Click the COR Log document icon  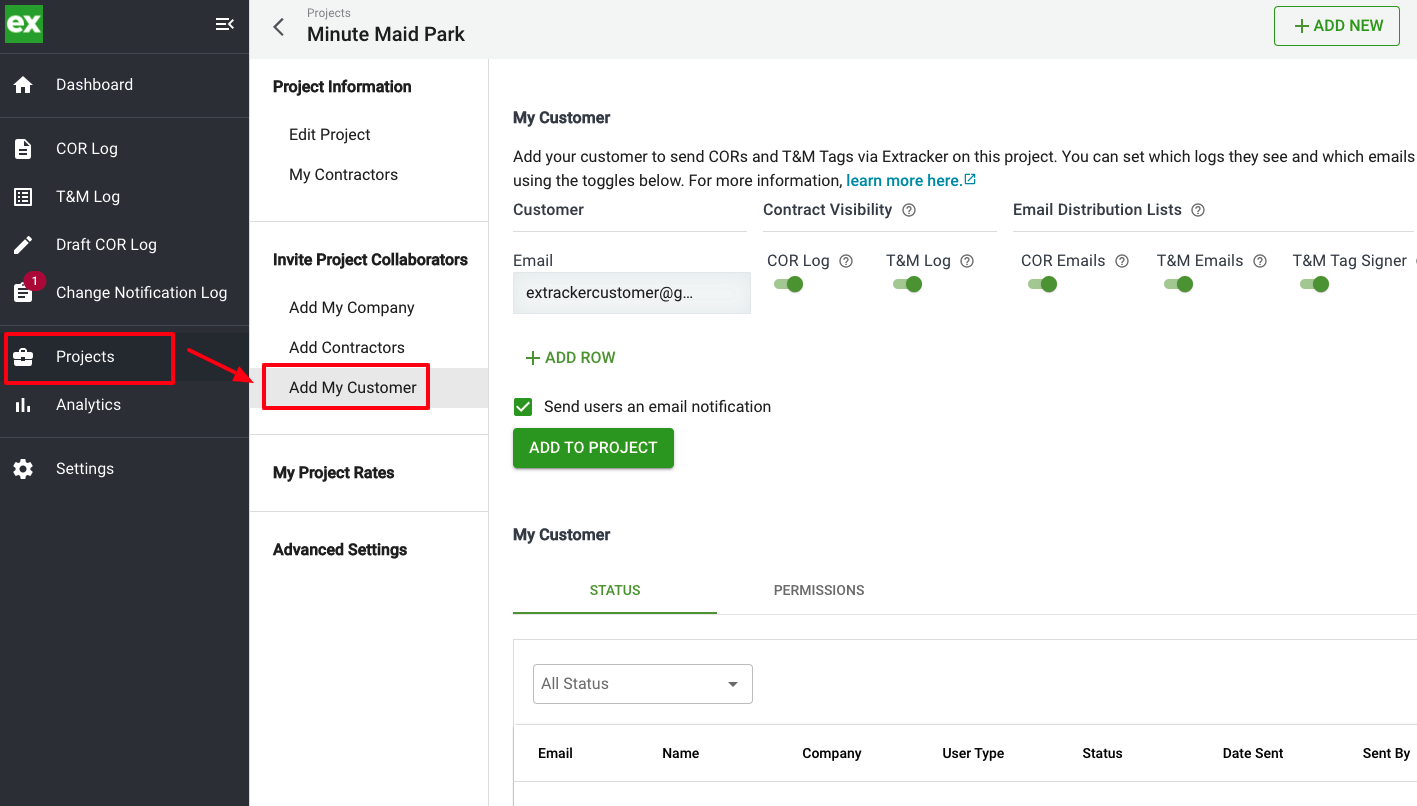point(23,149)
